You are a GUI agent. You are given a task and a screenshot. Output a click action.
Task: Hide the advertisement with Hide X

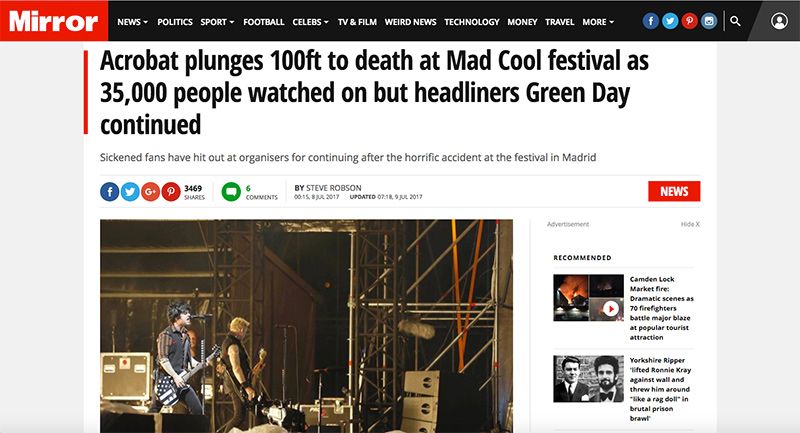[690, 224]
